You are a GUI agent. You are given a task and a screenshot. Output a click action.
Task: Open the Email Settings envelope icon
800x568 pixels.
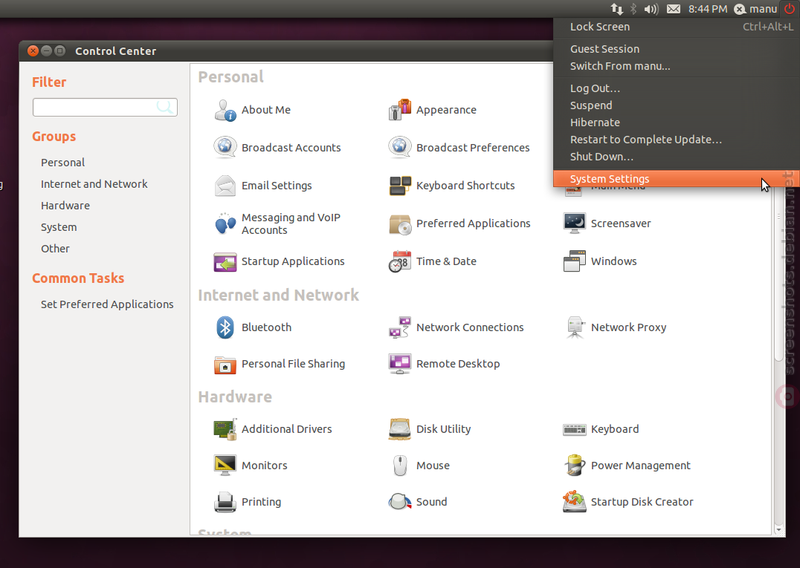(x=225, y=186)
